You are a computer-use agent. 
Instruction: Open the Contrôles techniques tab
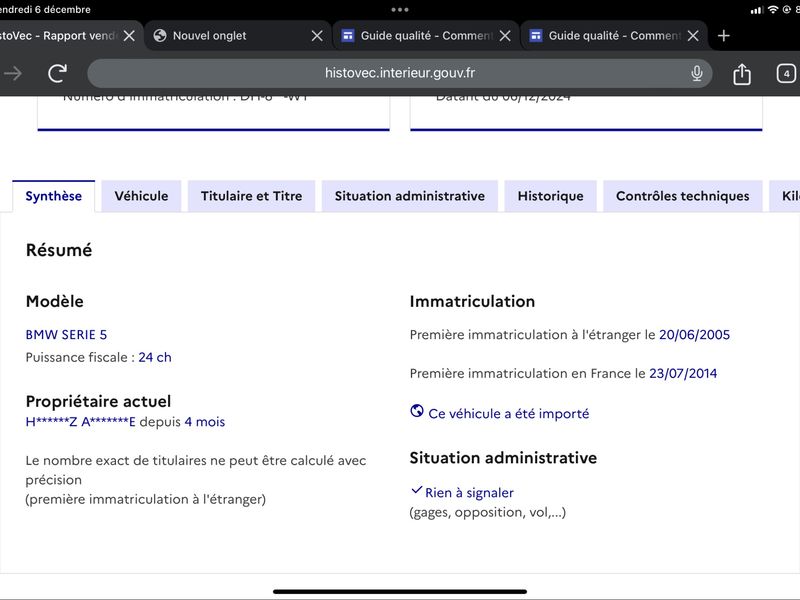(683, 196)
